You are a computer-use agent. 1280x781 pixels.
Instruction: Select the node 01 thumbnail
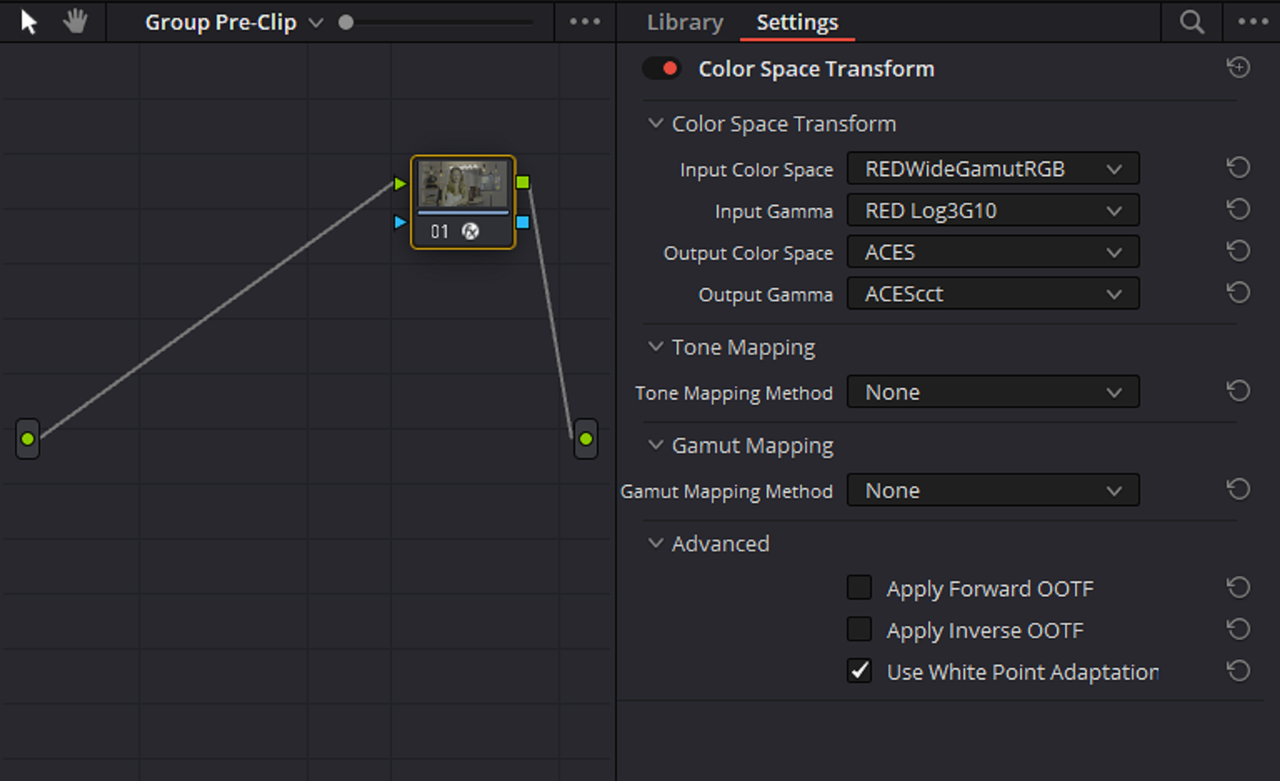point(463,184)
